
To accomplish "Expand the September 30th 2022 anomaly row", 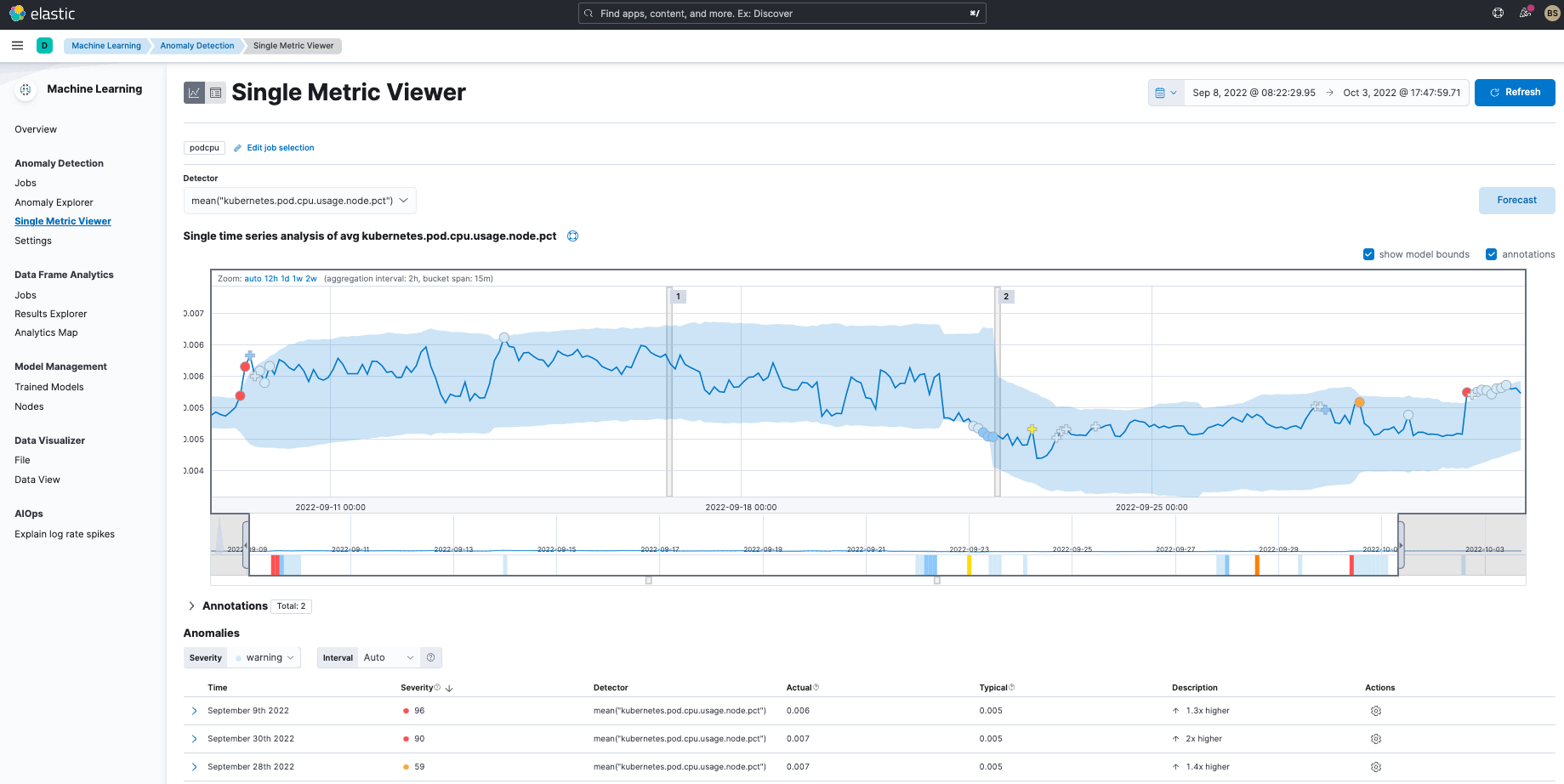I will pyautogui.click(x=194, y=739).
